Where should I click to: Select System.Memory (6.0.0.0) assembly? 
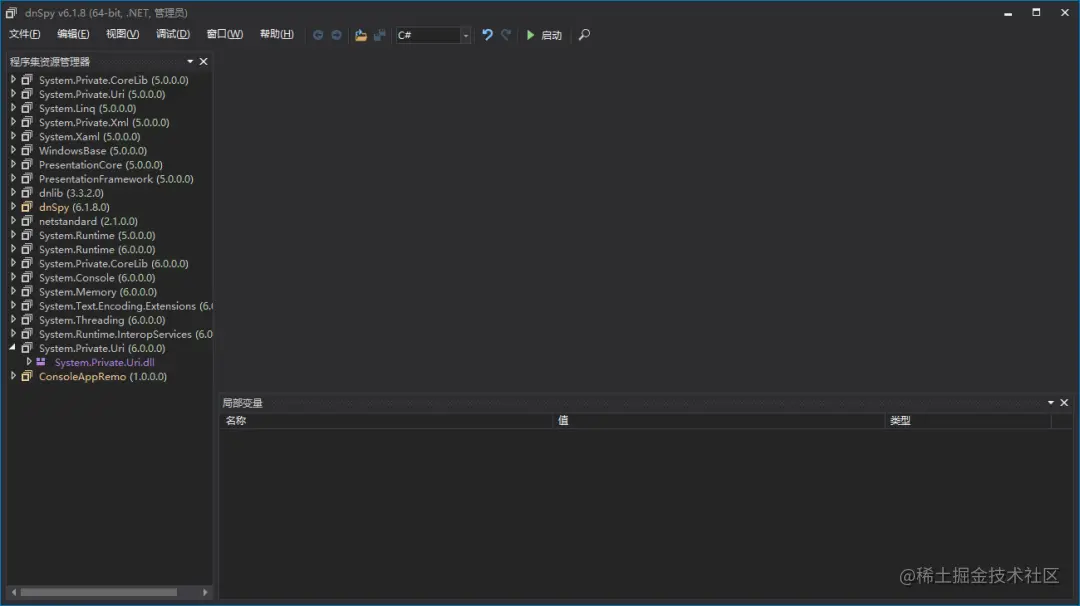pos(98,292)
